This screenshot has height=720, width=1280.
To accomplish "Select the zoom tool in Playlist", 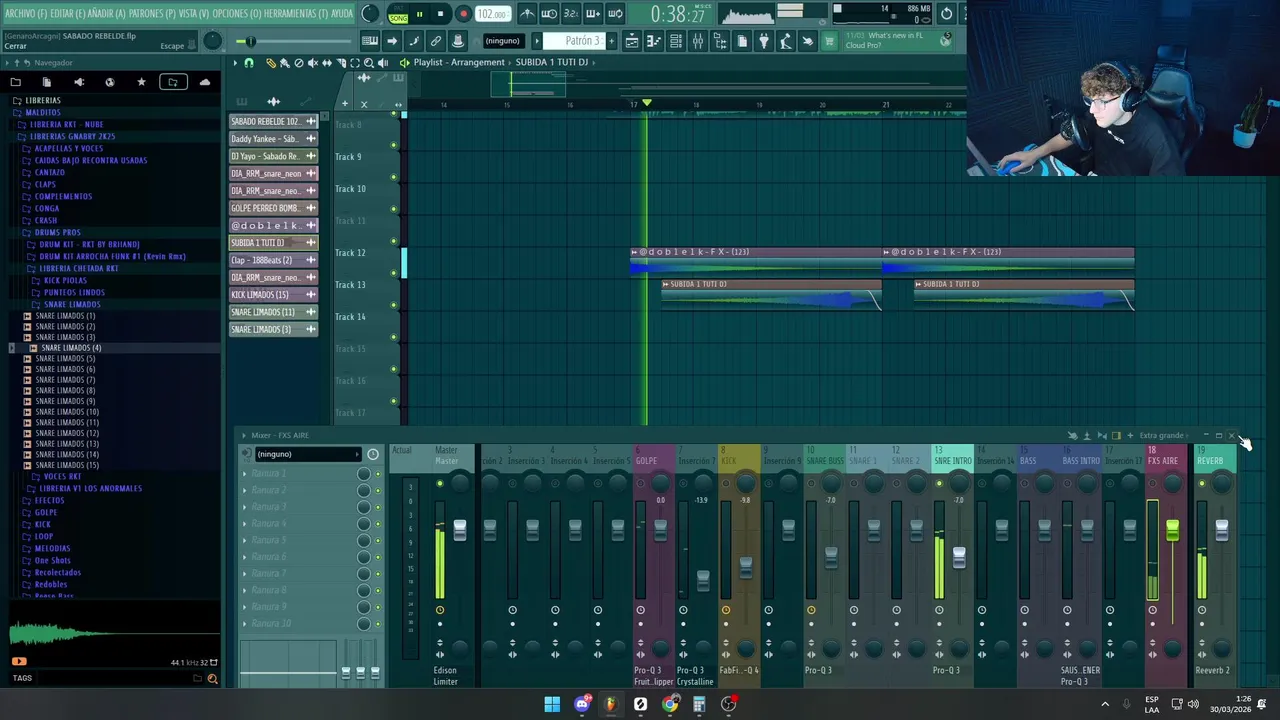I will 369,63.
